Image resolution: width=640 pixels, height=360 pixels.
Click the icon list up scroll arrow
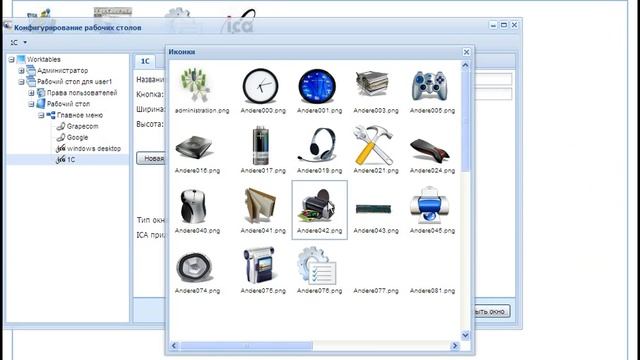[465, 65]
